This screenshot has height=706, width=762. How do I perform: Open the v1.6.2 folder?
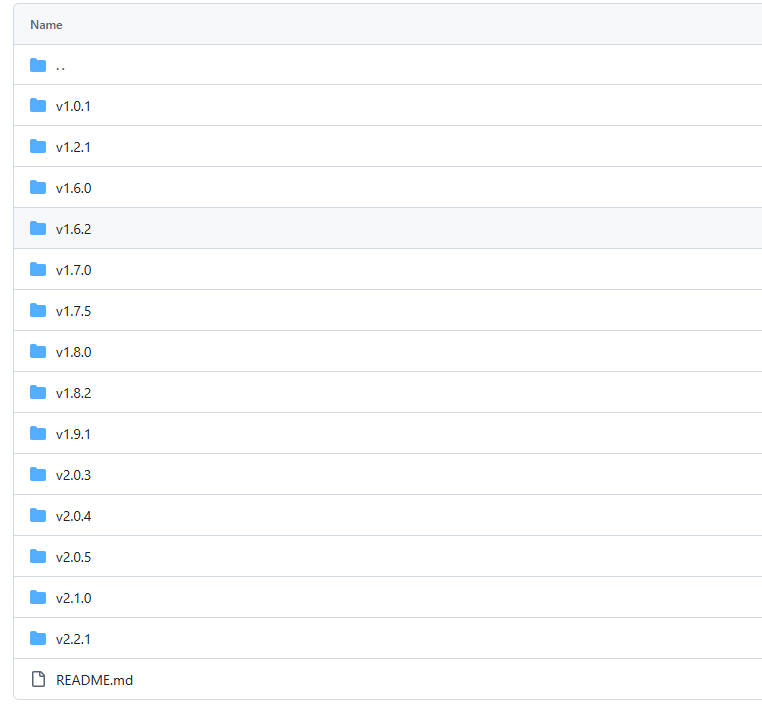(73, 229)
